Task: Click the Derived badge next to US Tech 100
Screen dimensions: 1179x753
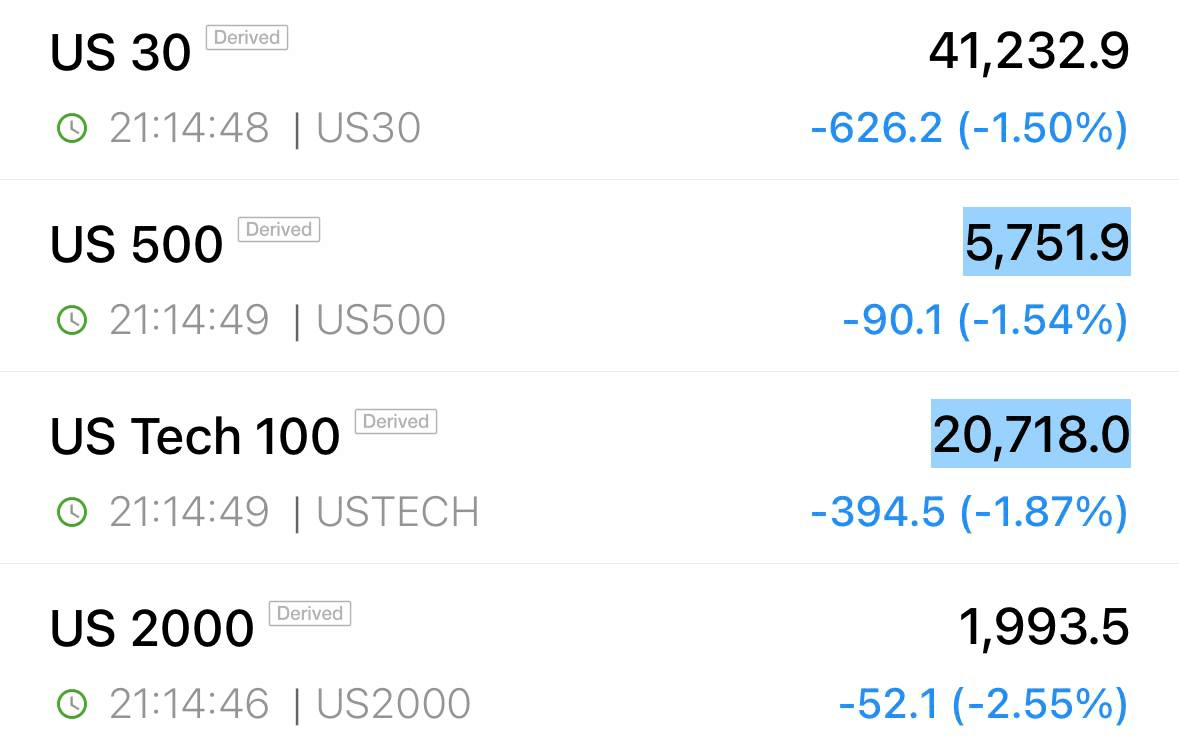Action: (x=396, y=421)
